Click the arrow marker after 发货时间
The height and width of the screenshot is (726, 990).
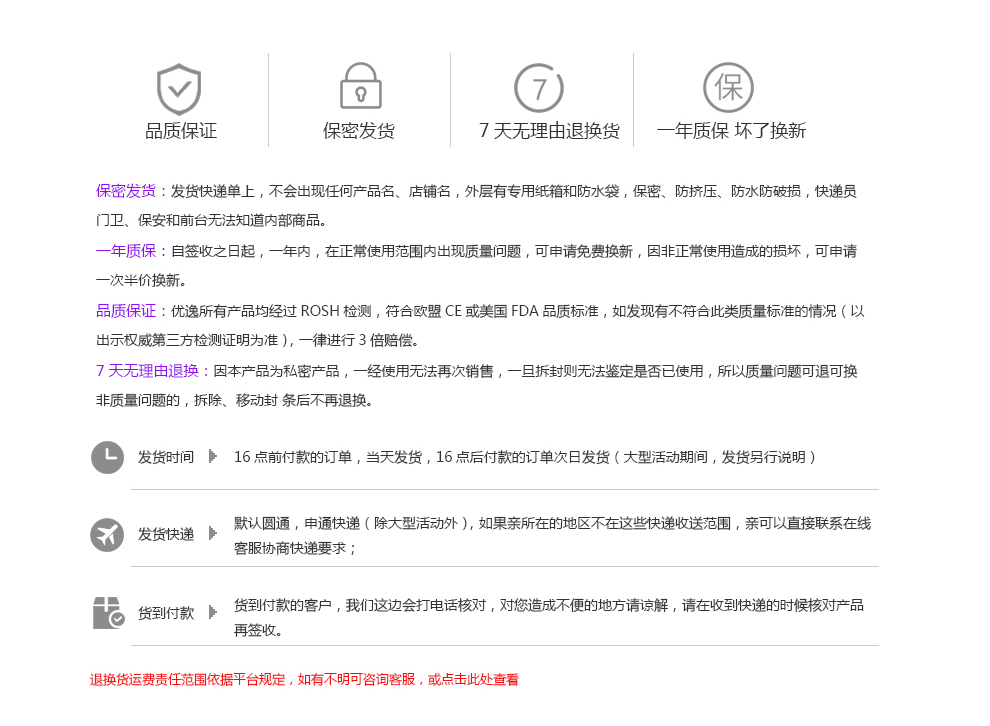click(x=212, y=457)
